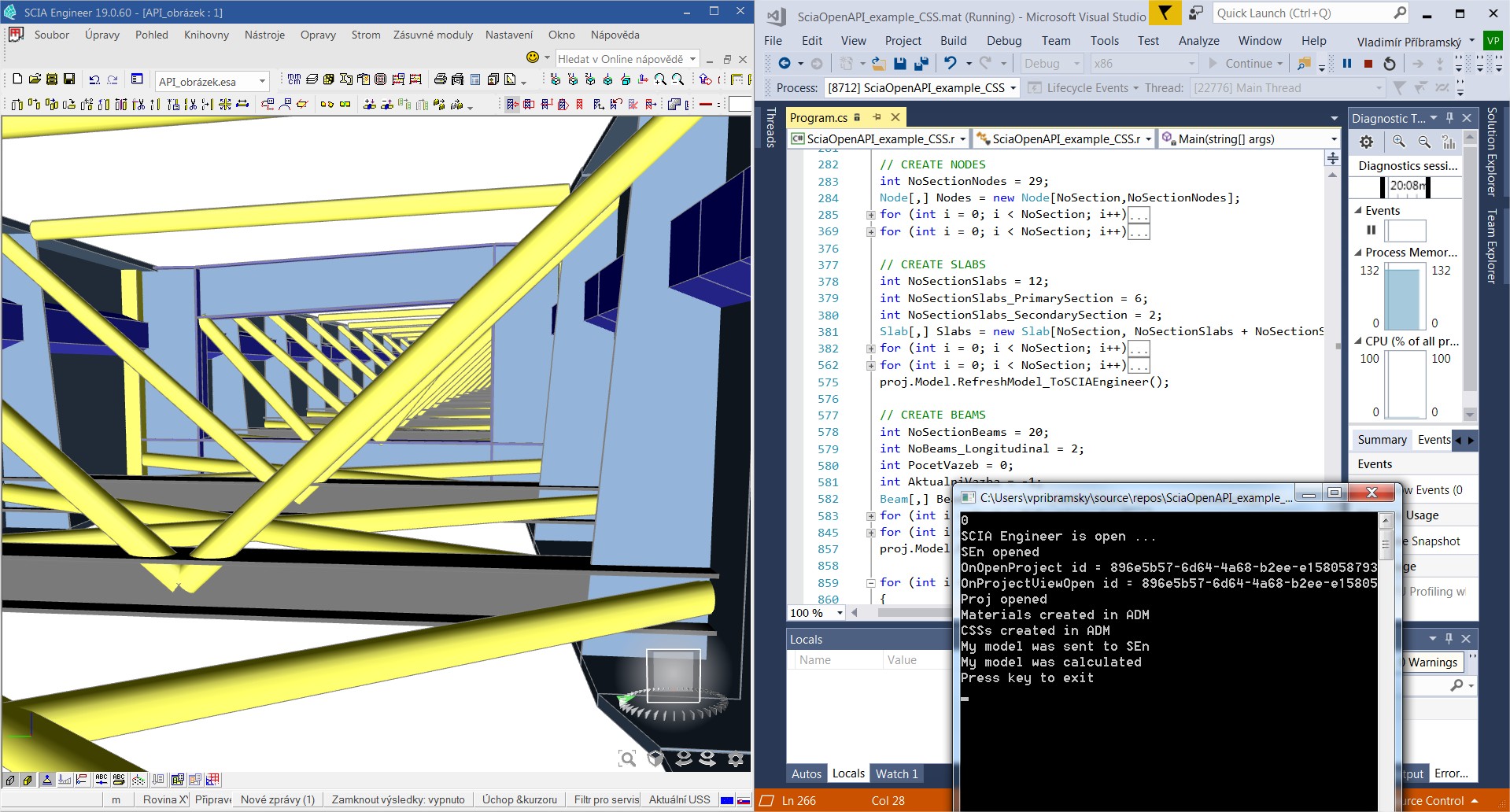Viewport: 1510px width, 812px height.
Task: Click Save floppy icon in SCIA toolbar
Action: pos(69,79)
